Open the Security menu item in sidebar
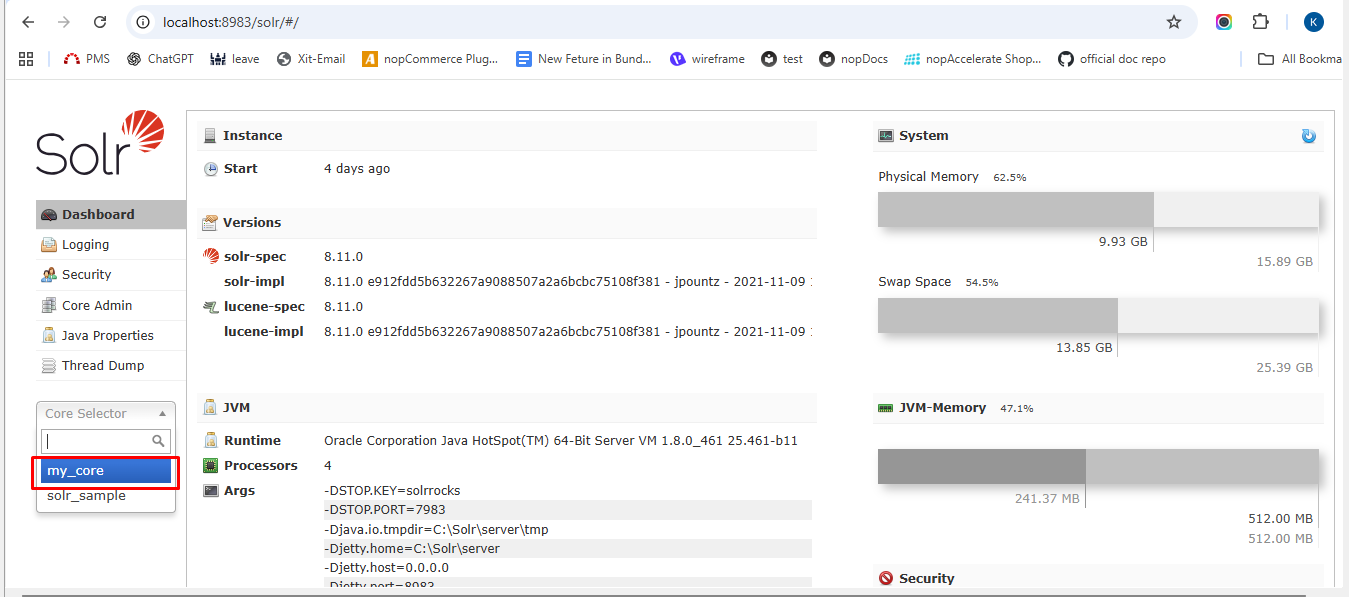This screenshot has width=1349, height=597. 86,275
